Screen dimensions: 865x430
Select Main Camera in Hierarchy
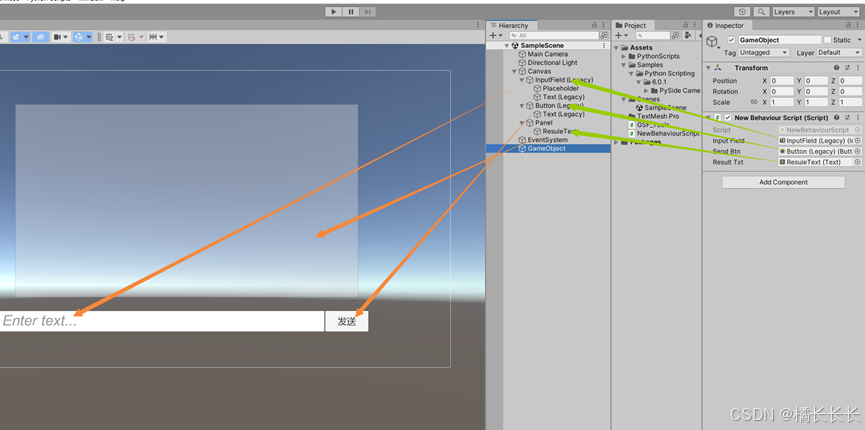(547, 54)
